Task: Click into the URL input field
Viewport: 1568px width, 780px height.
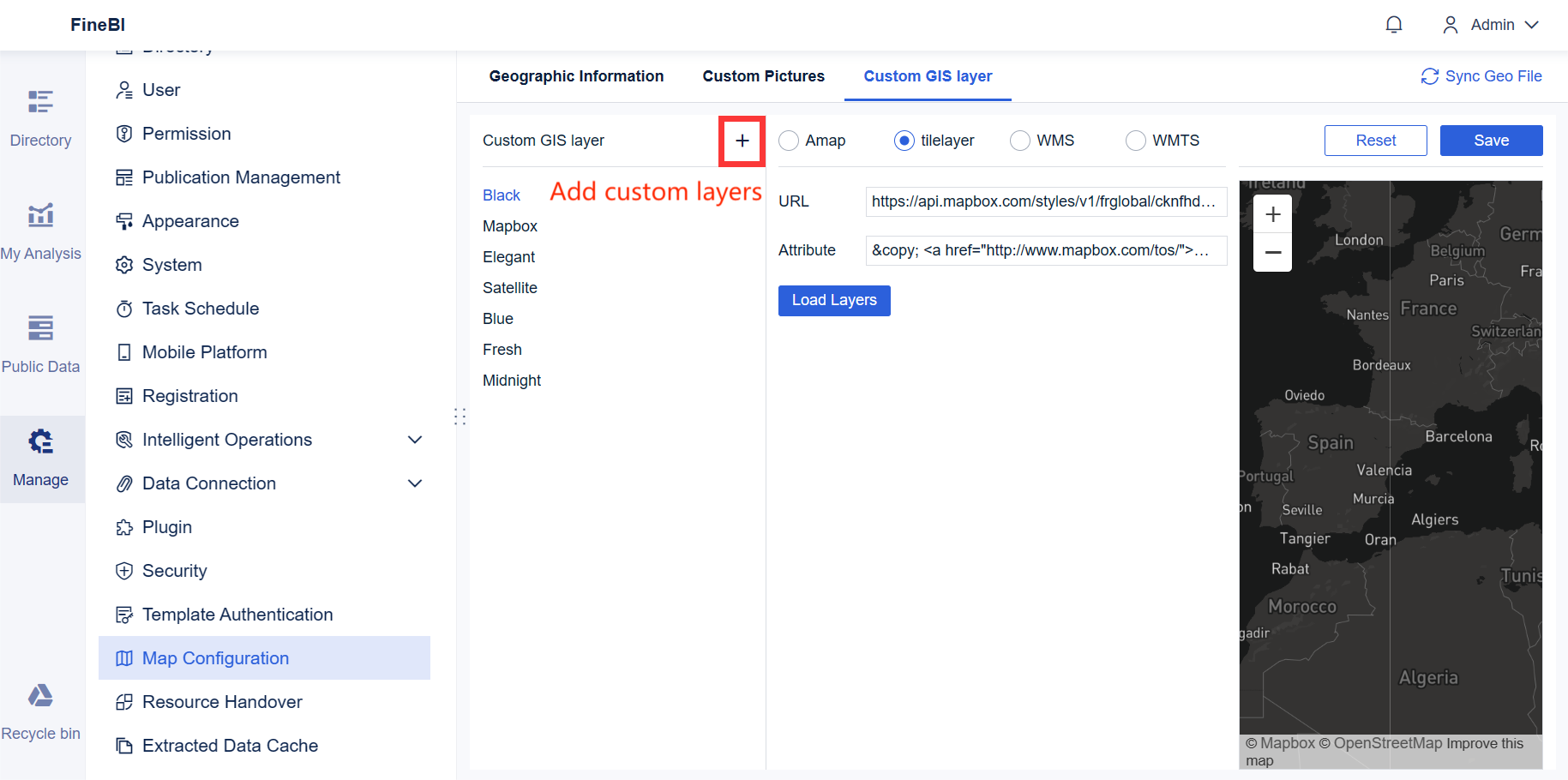Action: (1045, 201)
